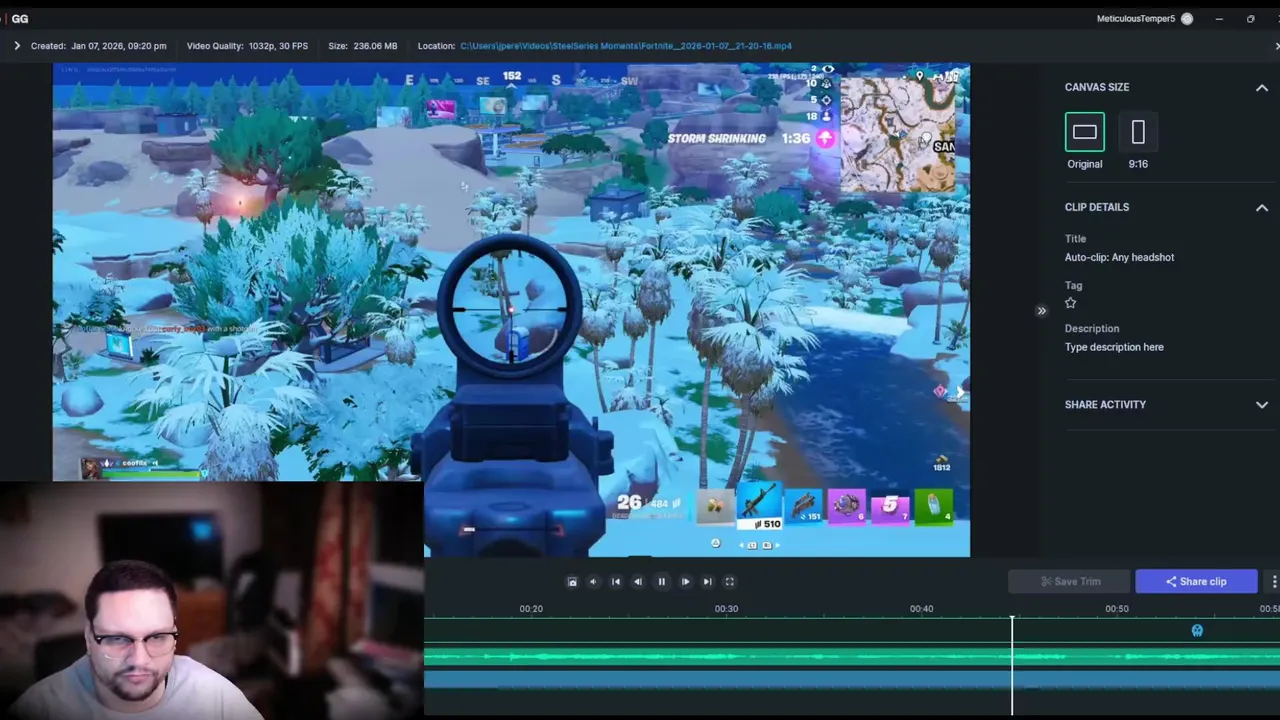Viewport: 1280px width, 720px height.
Task: Click the skull kill marker on timeline
Action: (x=1197, y=630)
